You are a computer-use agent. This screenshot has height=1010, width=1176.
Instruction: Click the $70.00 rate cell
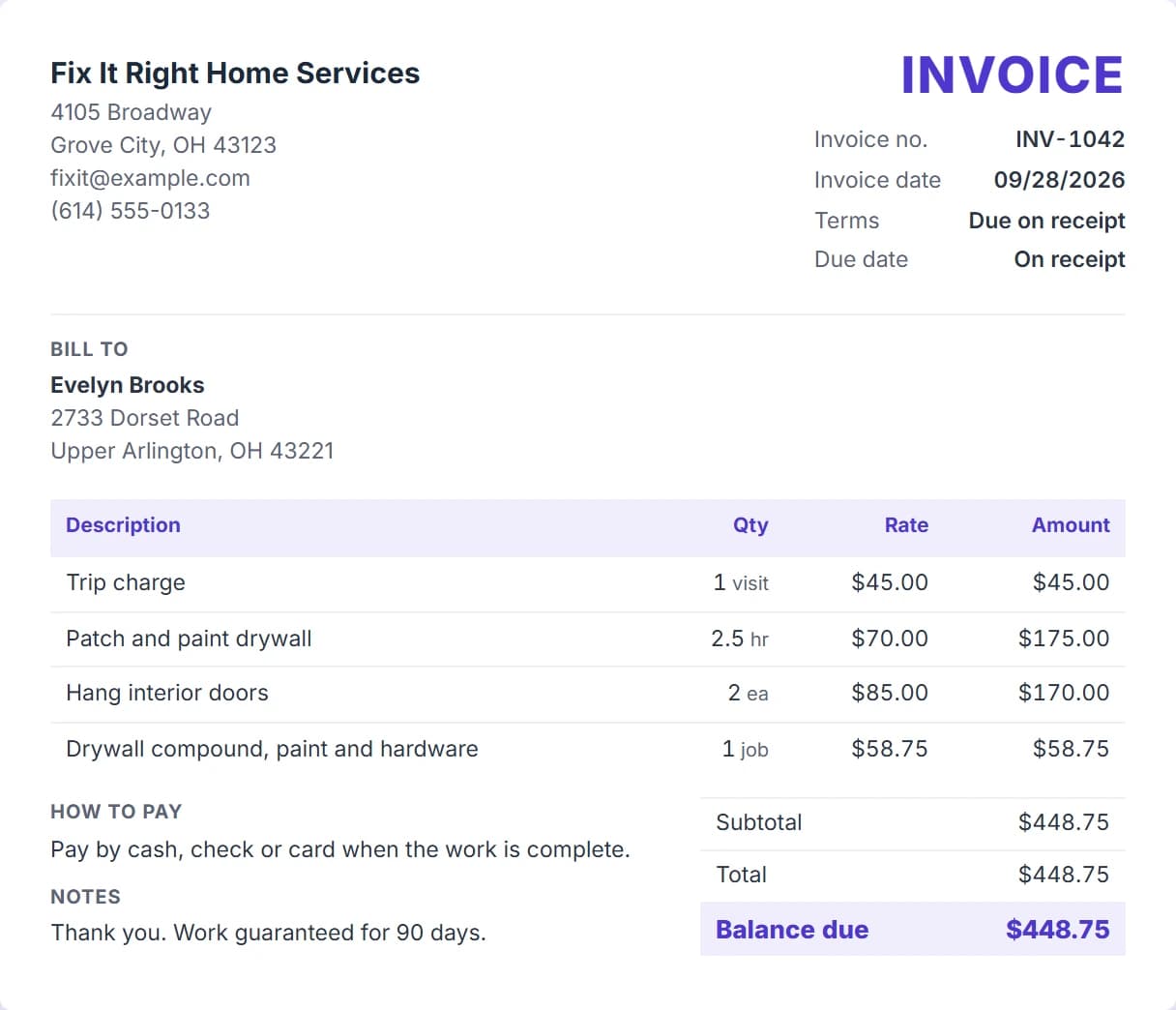pyautogui.click(x=890, y=639)
